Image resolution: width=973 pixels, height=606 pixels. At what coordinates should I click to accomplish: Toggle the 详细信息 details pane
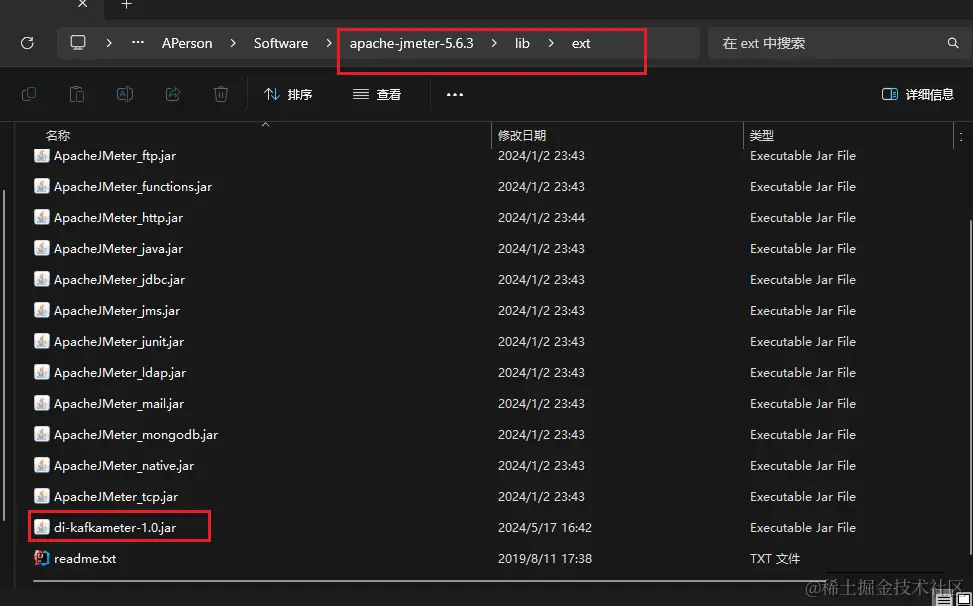[918, 94]
